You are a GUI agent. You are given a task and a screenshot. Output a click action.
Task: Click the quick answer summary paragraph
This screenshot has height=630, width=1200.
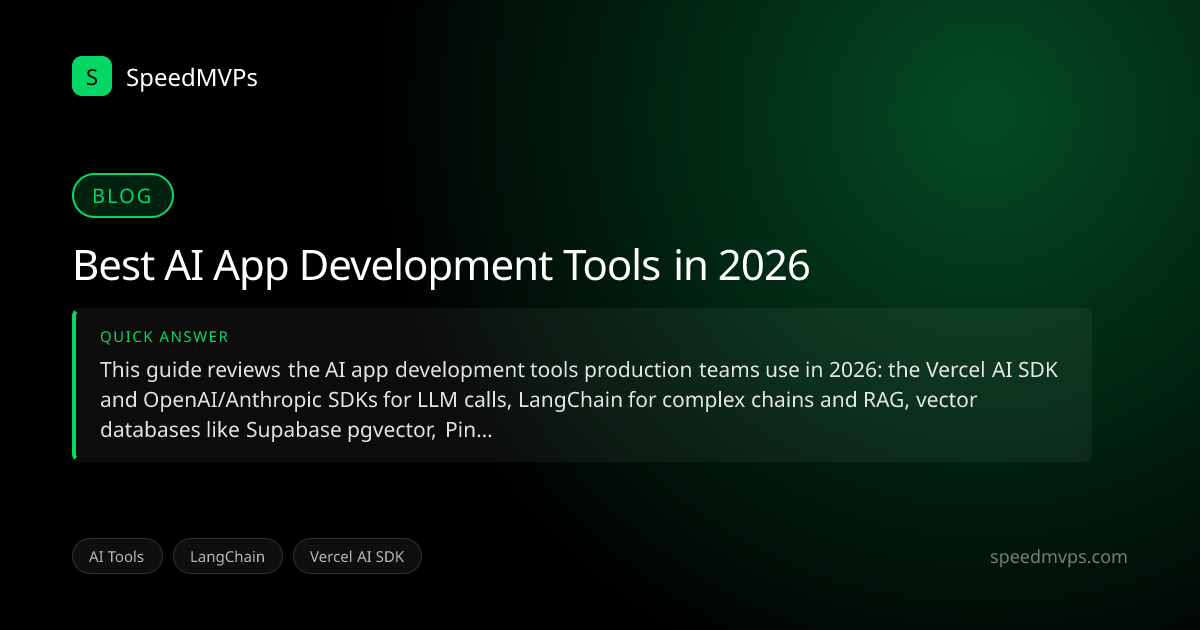point(579,400)
